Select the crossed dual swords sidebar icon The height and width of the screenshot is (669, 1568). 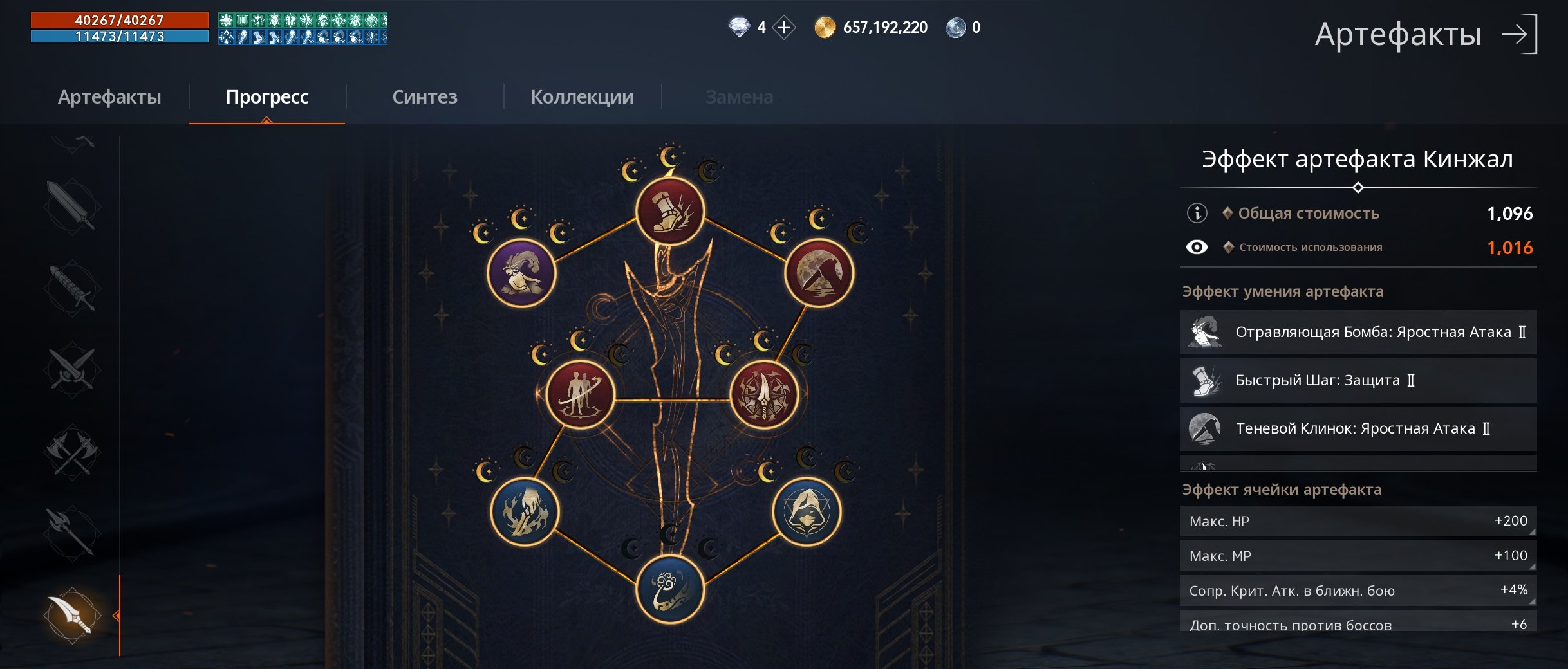point(72,370)
